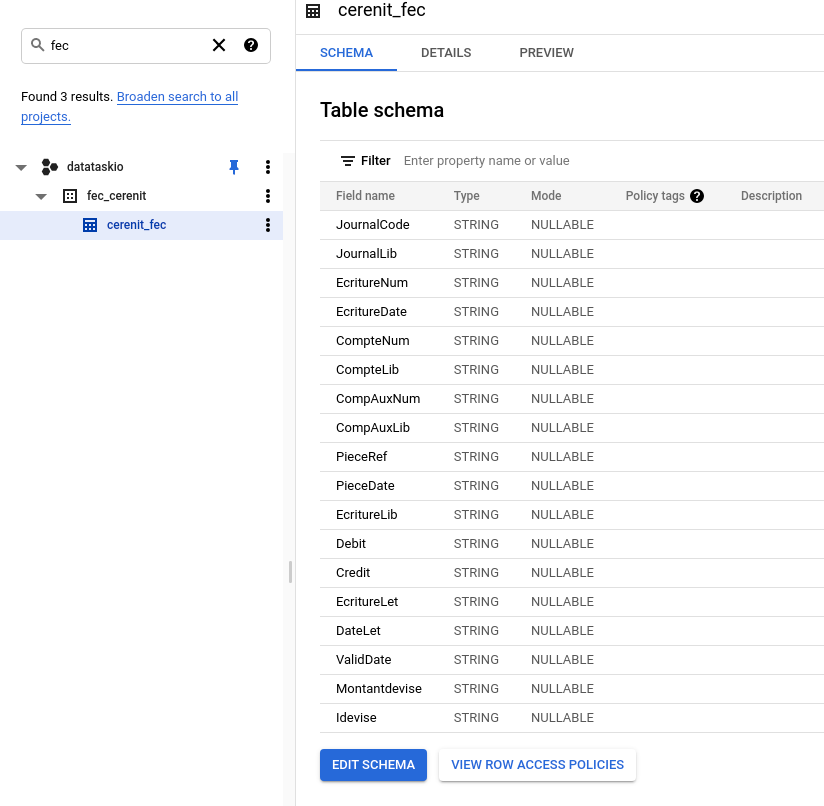Open the Schema tab
This screenshot has height=806, width=824.
point(346,53)
